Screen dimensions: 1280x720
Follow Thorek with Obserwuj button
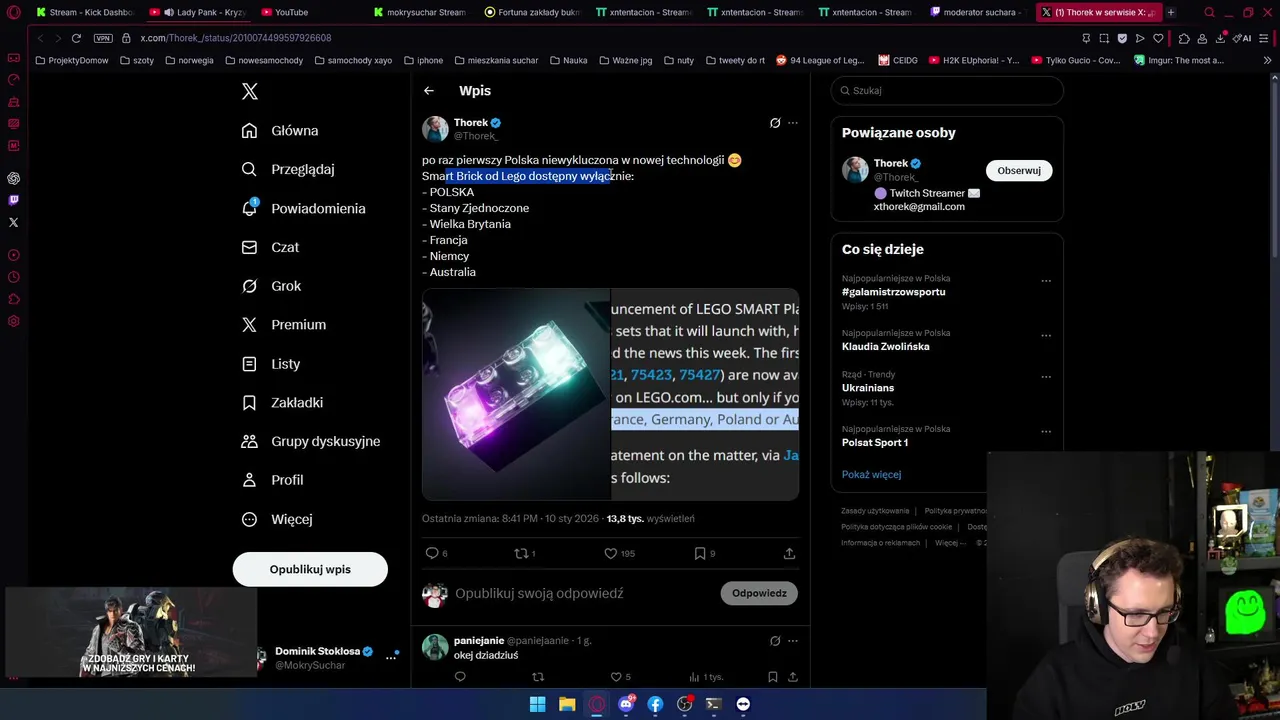1019,170
